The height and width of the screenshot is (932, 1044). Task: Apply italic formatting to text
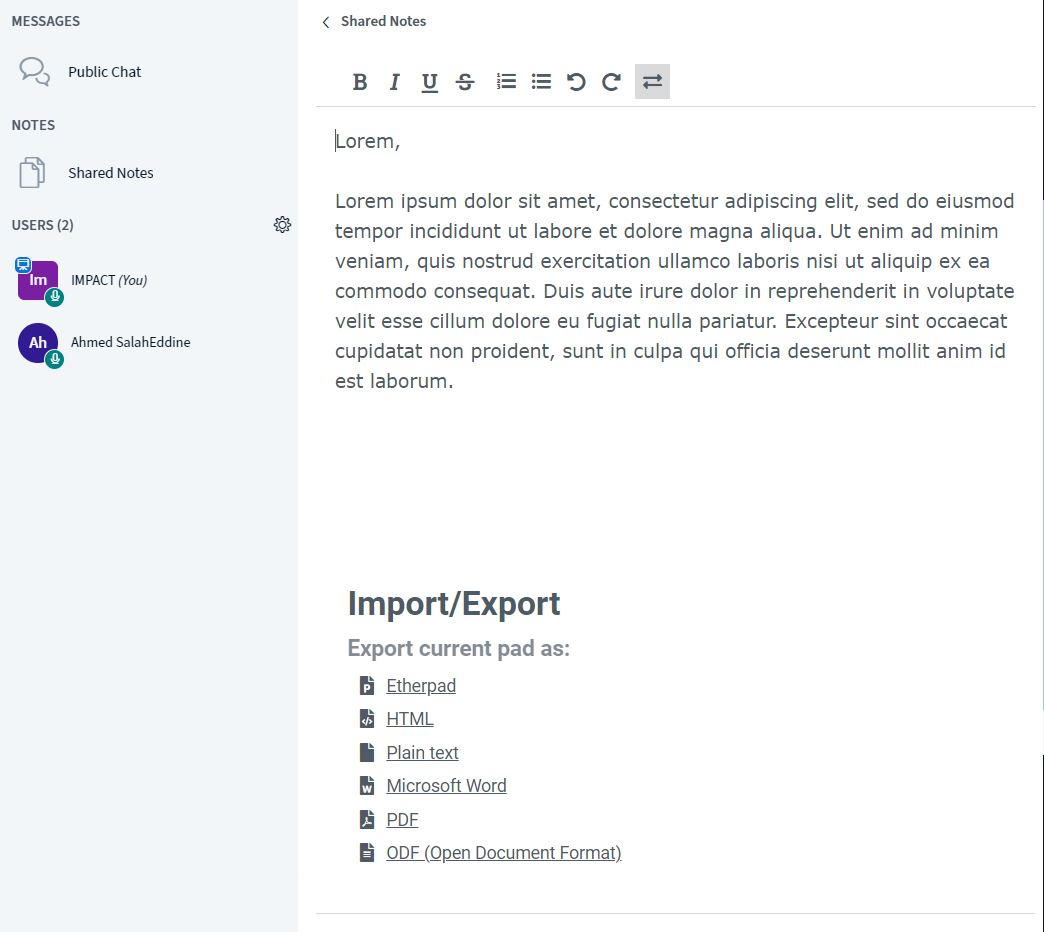[x=395, y=82]
